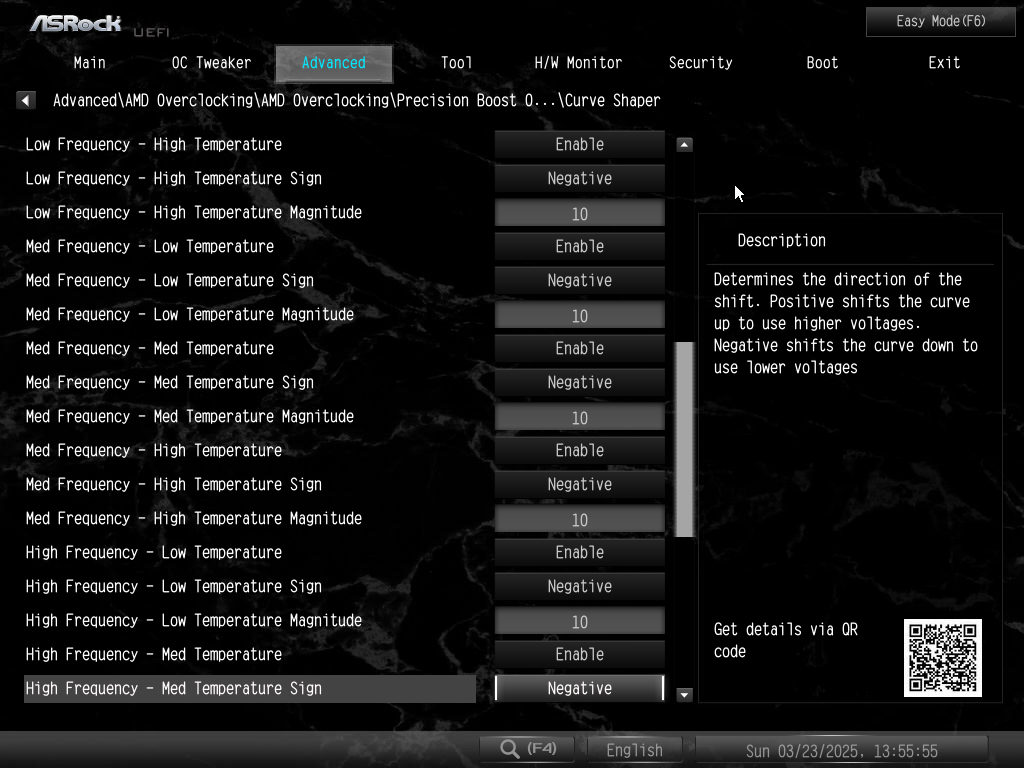
Task: Open the Security tab
Action: point(700,63)
